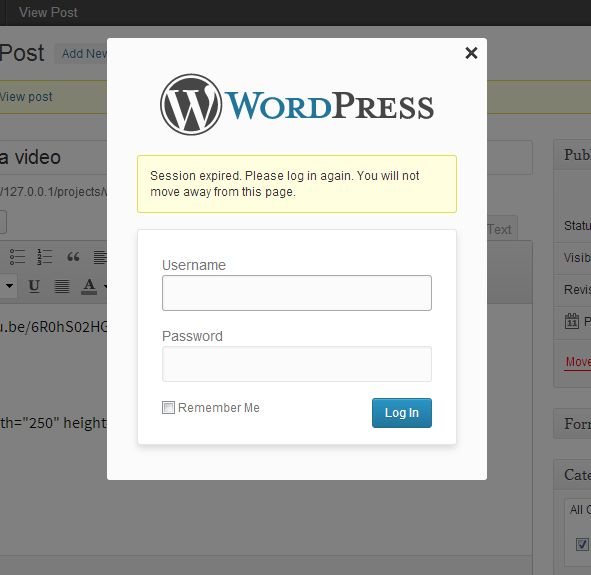Click the Move to Trash link
Screen dimensions: 591x575
(577, 362)
